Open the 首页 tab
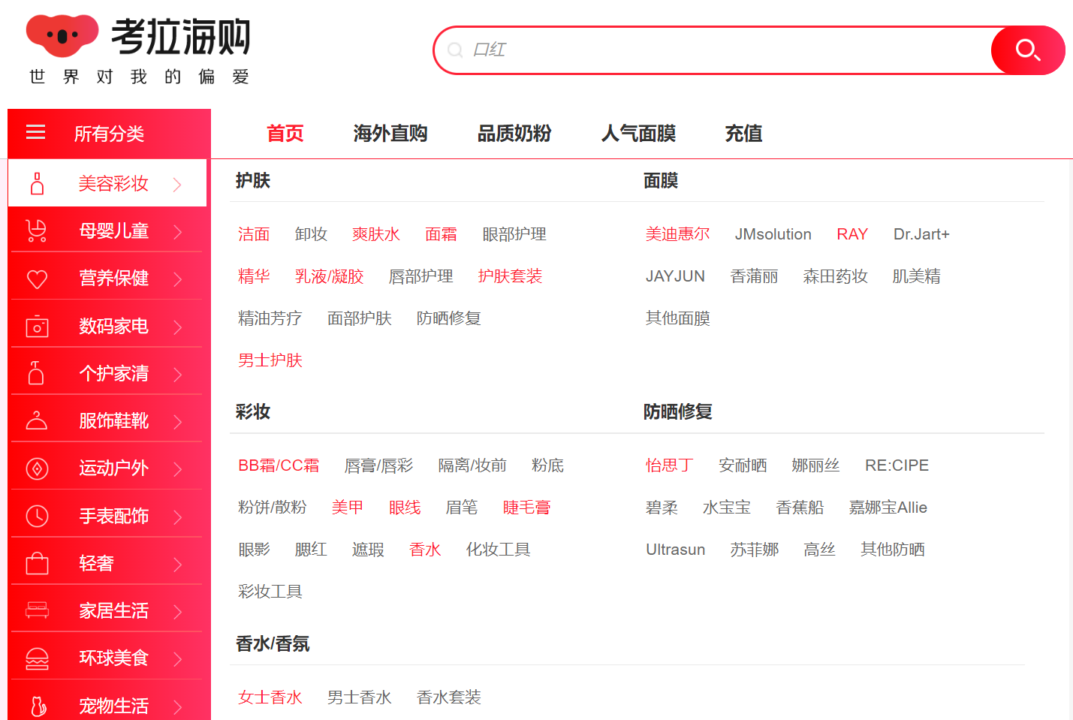Screen dimensions: 1073x720 coord(285,133)
